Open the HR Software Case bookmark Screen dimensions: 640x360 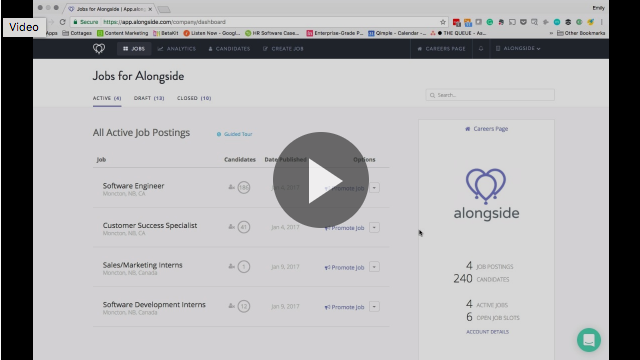click(x=272, y=33)
